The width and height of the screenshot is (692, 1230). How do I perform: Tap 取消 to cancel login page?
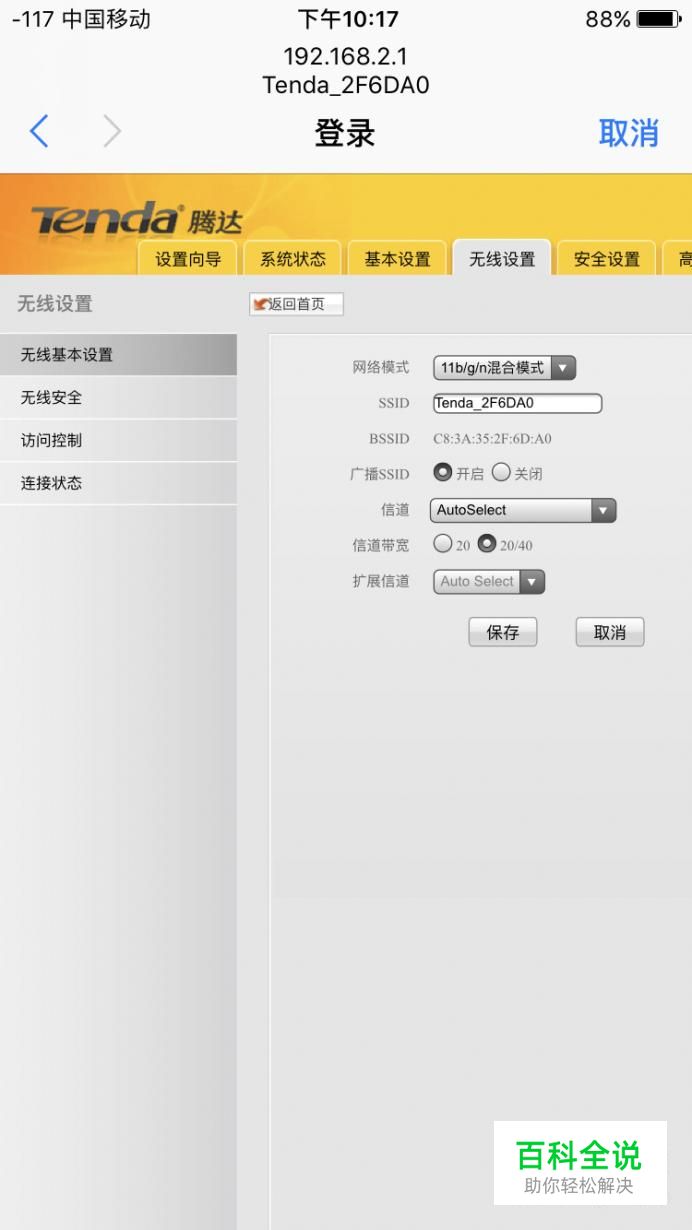pyautogui.click(x=628, y=133)
